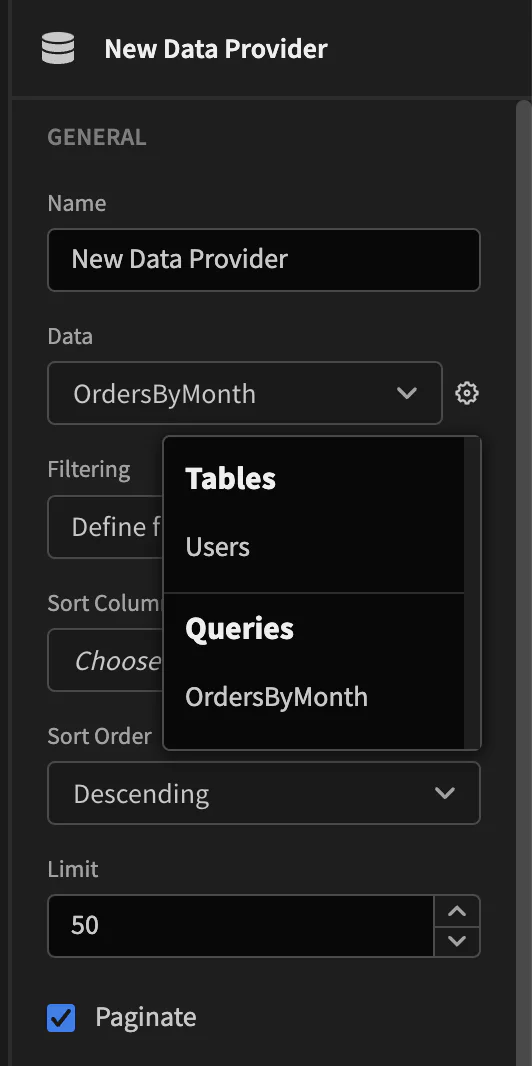Increase the Limit value with up arrow
The width and height of the screenshot is (532, 1066).
pyautogui.click(x=457, y=911)
